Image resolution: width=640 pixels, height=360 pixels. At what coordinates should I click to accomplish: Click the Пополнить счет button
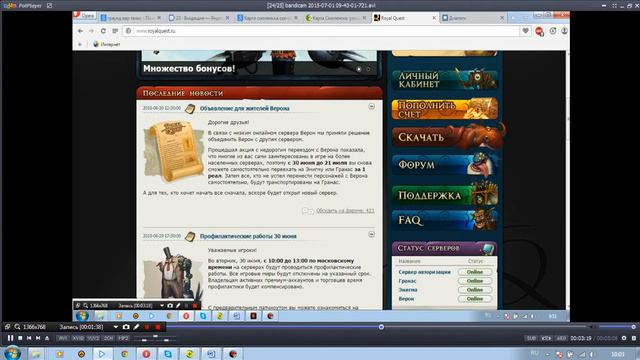click(x=444, y=109)
